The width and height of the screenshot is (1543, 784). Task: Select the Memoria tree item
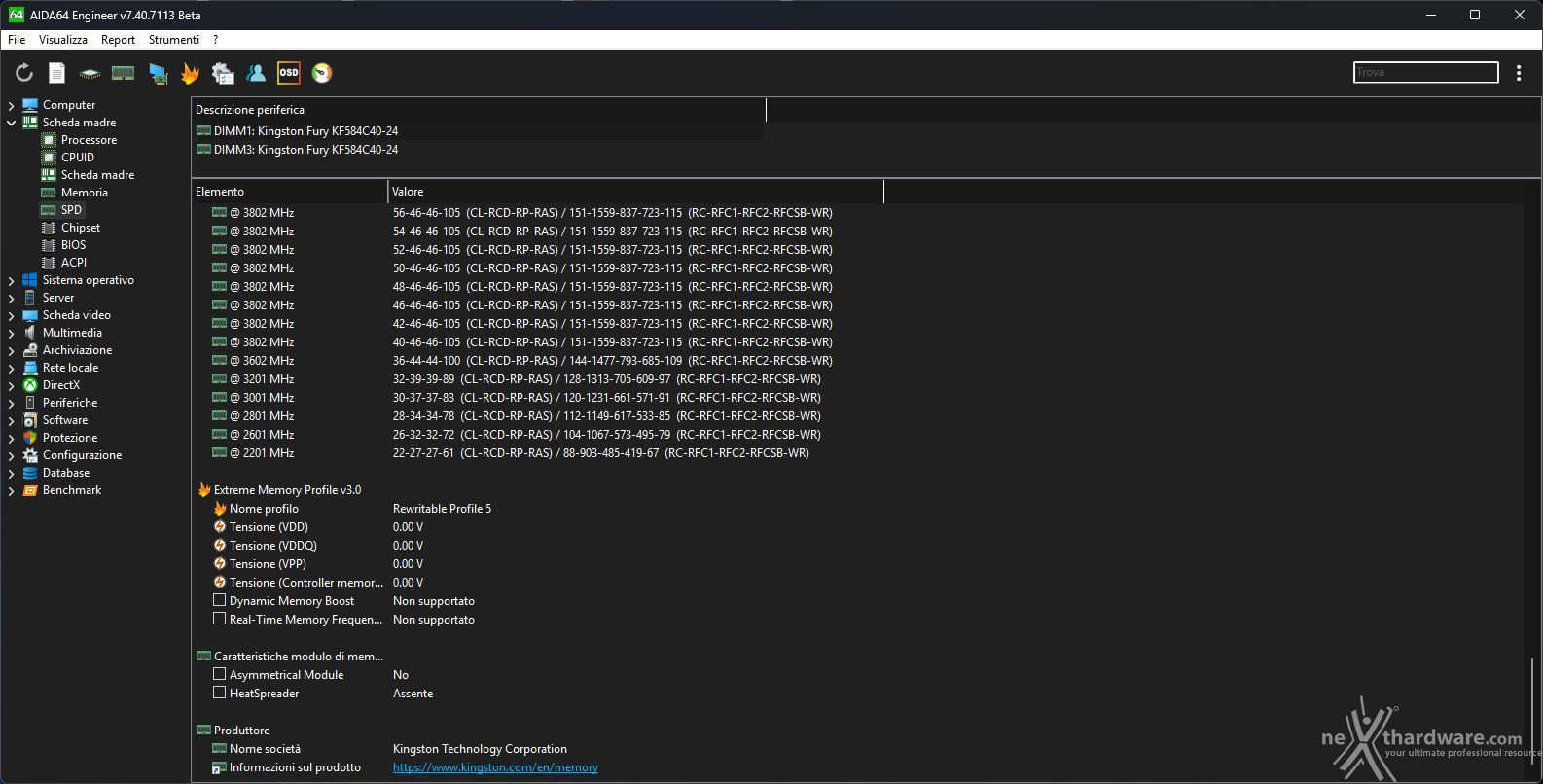85,193
